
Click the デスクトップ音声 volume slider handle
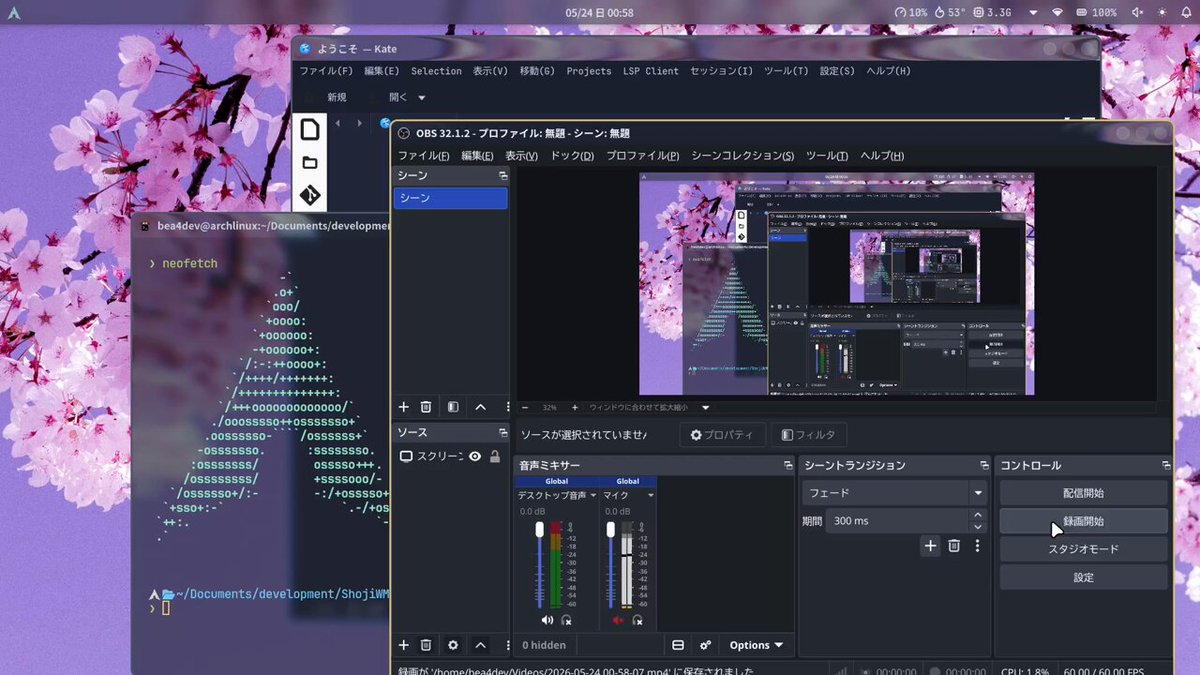[540, 529]
